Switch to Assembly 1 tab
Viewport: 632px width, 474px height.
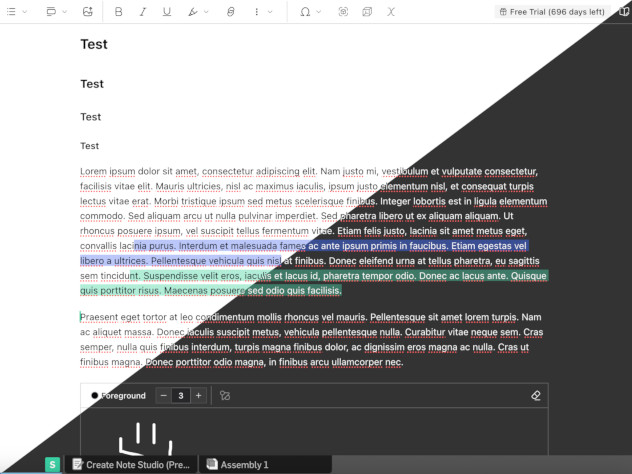[266, 465]
